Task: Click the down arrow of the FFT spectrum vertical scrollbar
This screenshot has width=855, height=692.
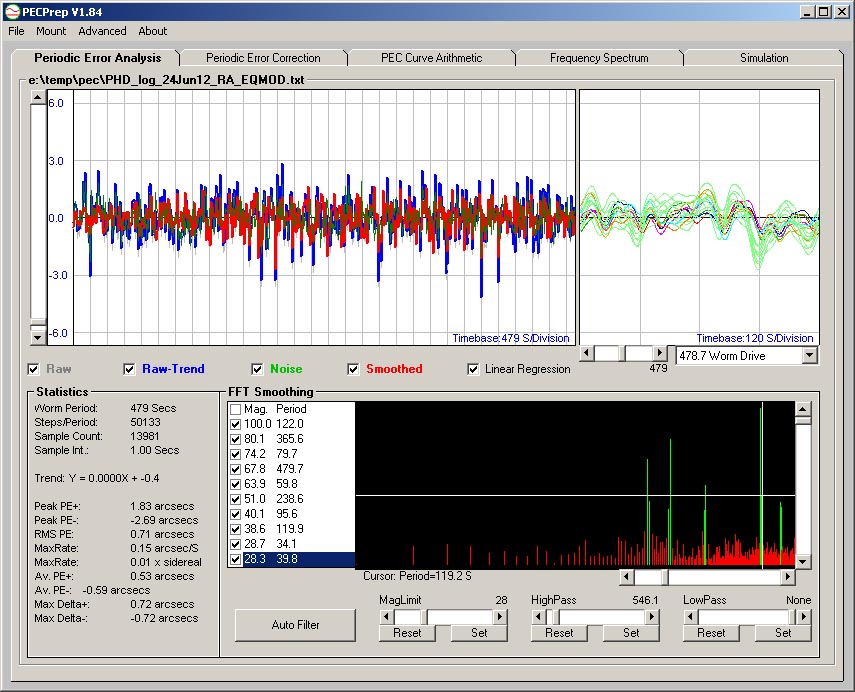Action: pyautogui.click(x=803, y=561)
